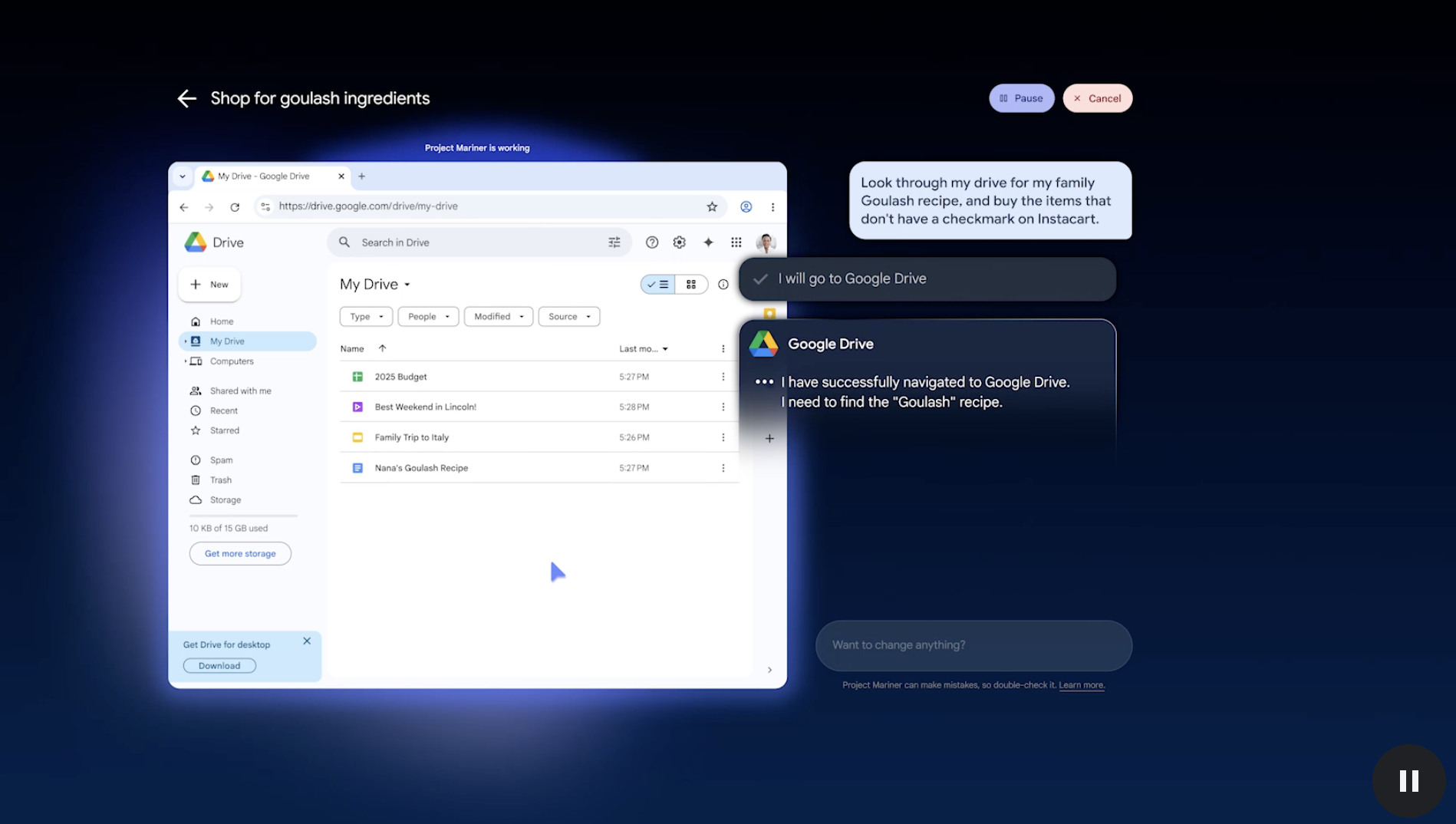Open Recent files
Image resolution: width=1456 pixels, height=824 pixels.
pos(223,411)
